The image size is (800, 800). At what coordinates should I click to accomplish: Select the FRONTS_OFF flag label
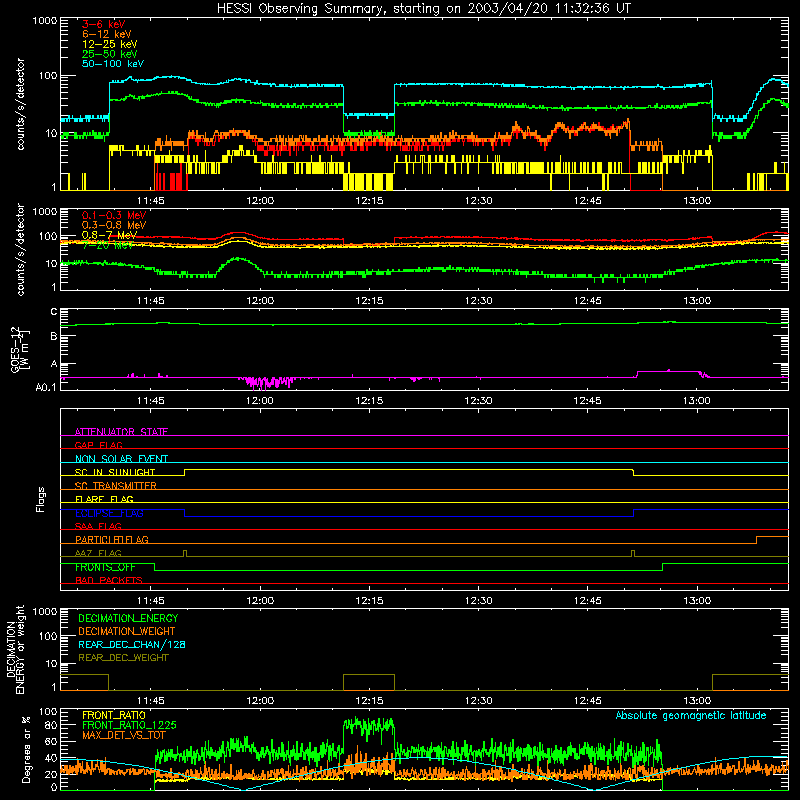tap(105, 567)
